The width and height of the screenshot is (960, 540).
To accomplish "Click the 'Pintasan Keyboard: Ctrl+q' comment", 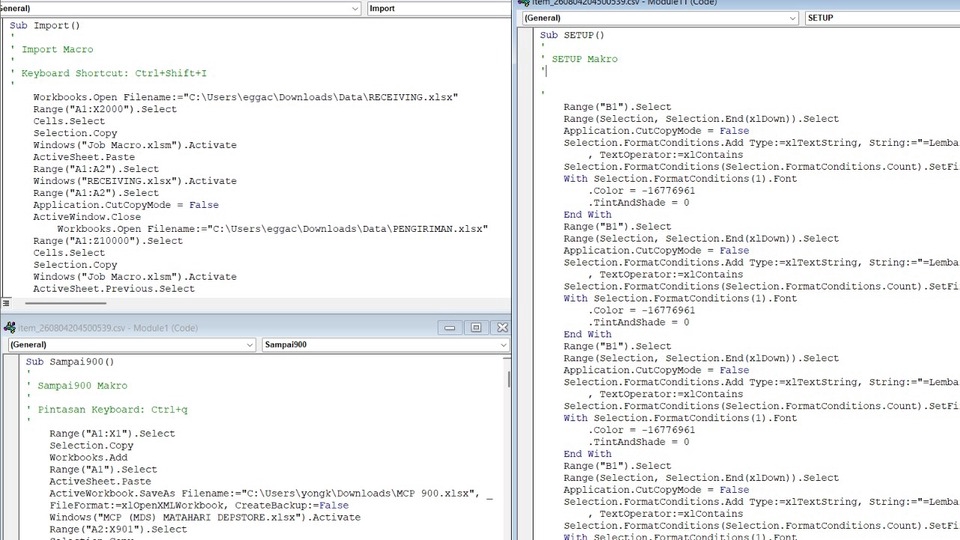I will [x=113, y=410].
